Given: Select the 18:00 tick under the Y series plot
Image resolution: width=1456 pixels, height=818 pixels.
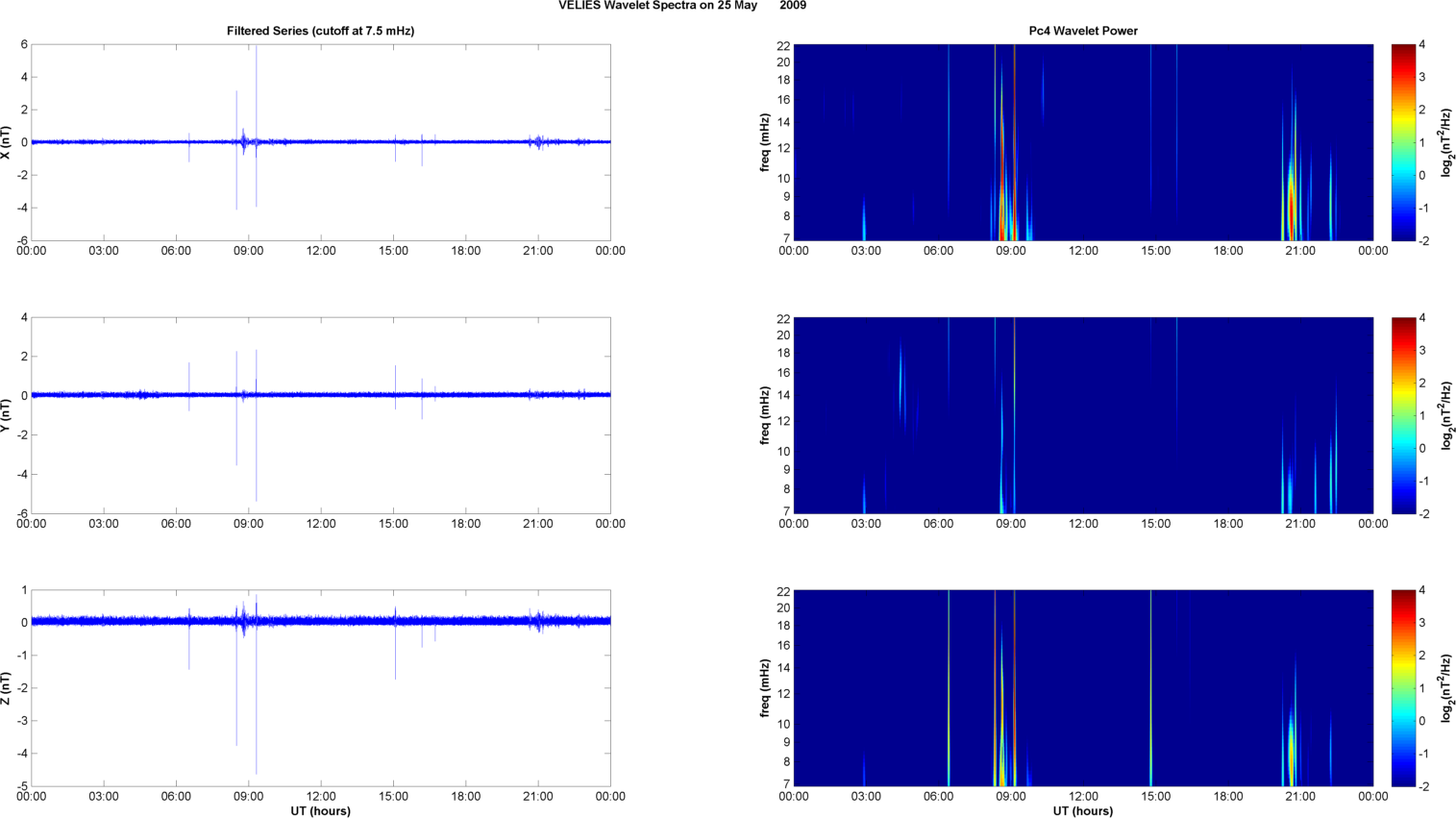Looking at the screenshot, I should (x=465, y=524).
